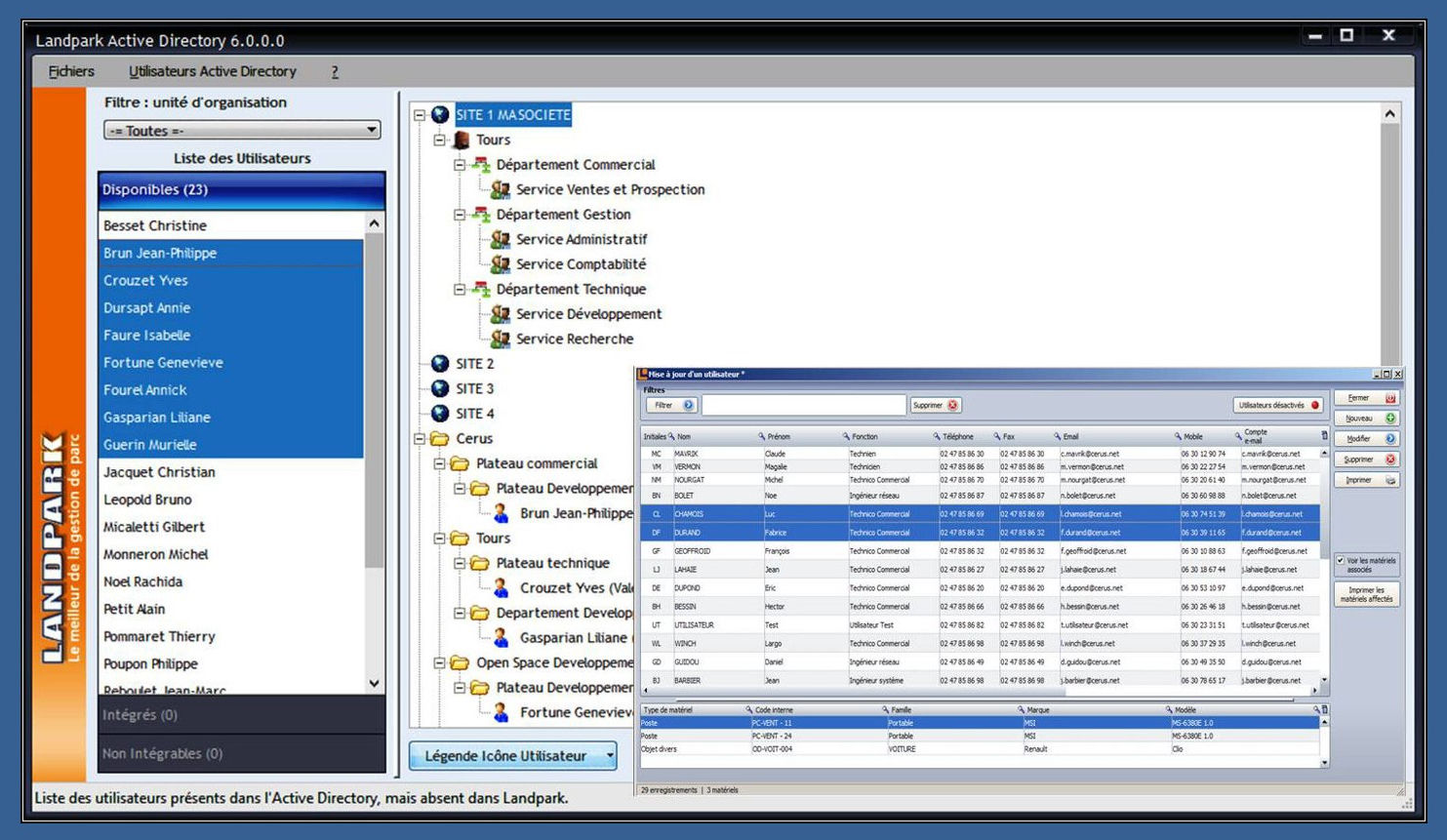Select the PC-VENT - 24 material row
This screenshot has width=1447, height=840.
coord(980,737)
